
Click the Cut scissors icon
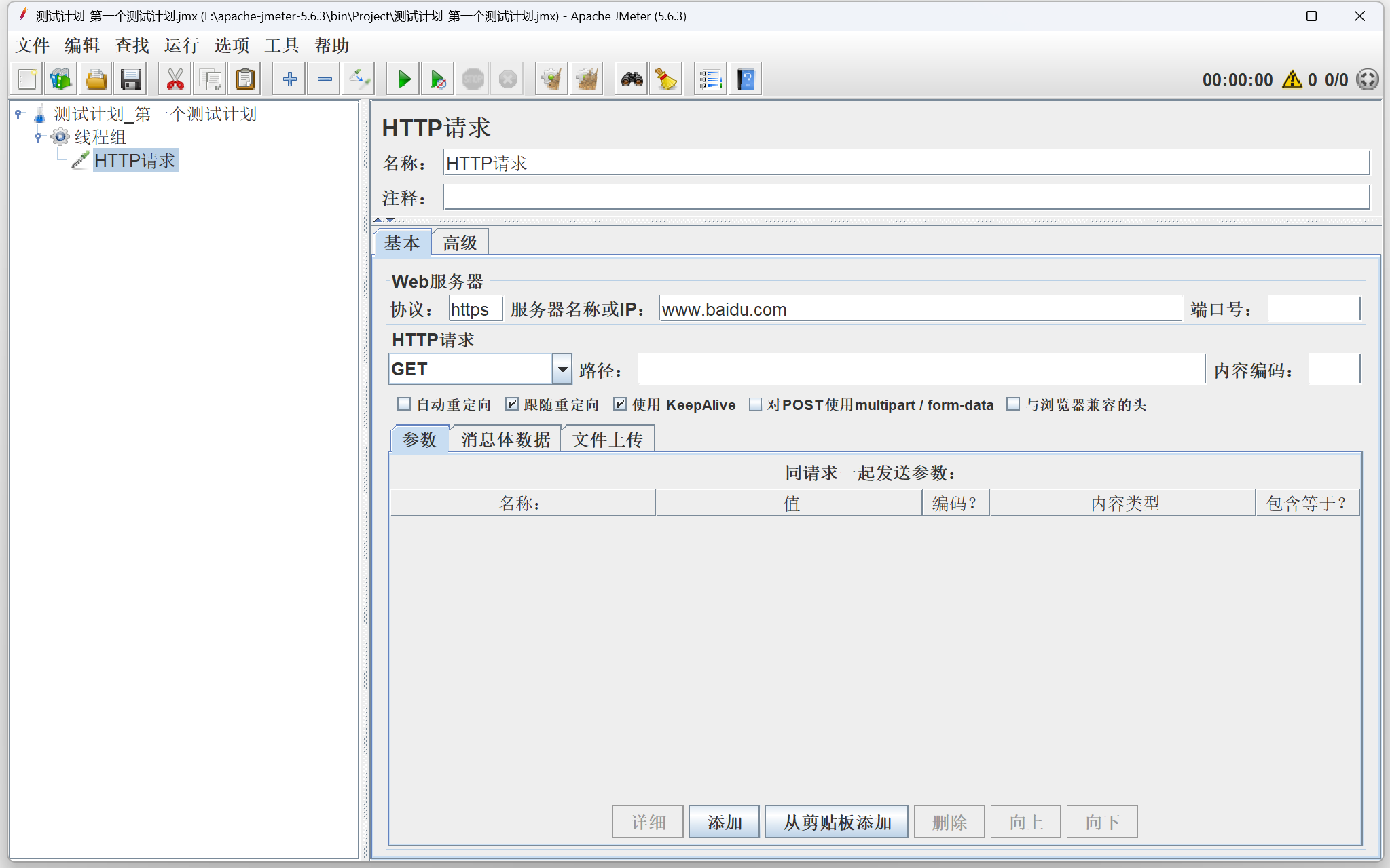tap(175, 79)
